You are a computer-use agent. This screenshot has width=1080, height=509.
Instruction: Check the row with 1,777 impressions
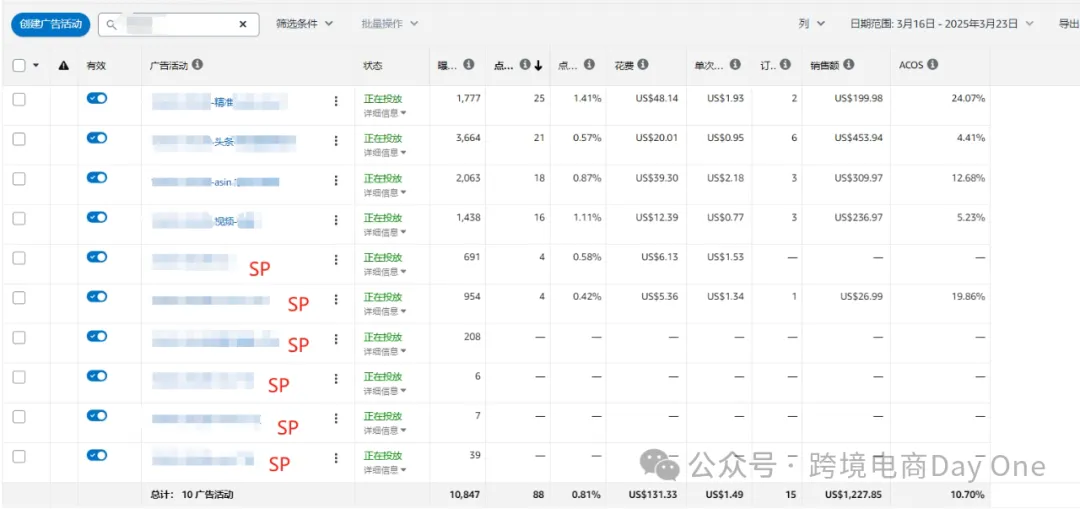19,99
